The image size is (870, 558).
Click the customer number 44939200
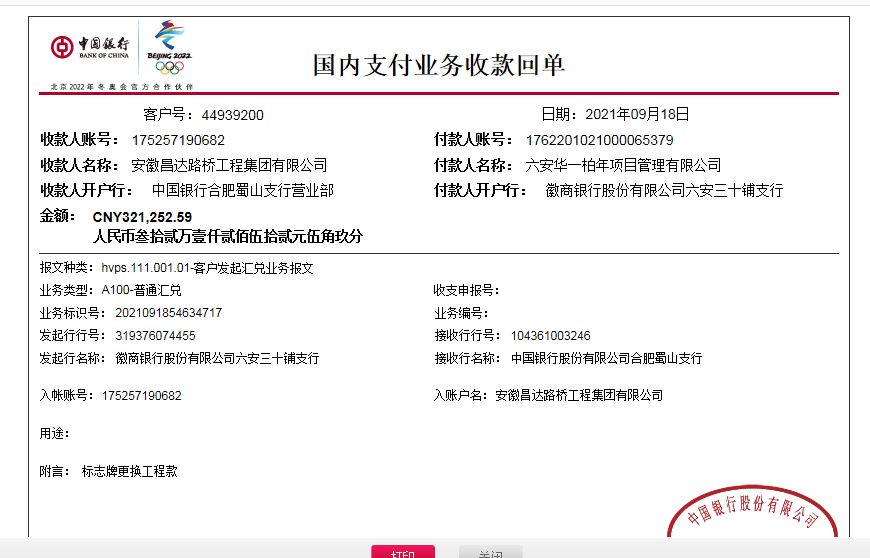232,115
